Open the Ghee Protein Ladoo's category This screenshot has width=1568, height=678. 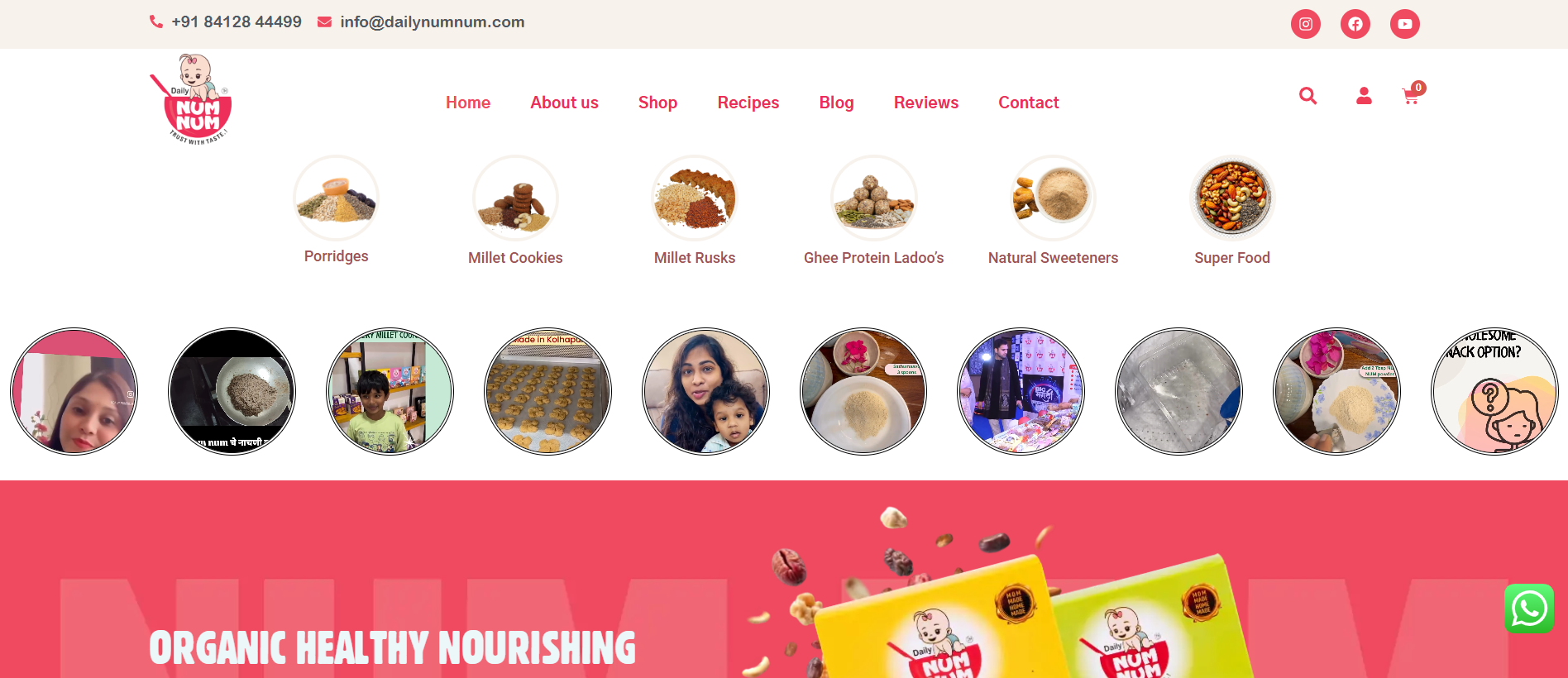(873, 258)
